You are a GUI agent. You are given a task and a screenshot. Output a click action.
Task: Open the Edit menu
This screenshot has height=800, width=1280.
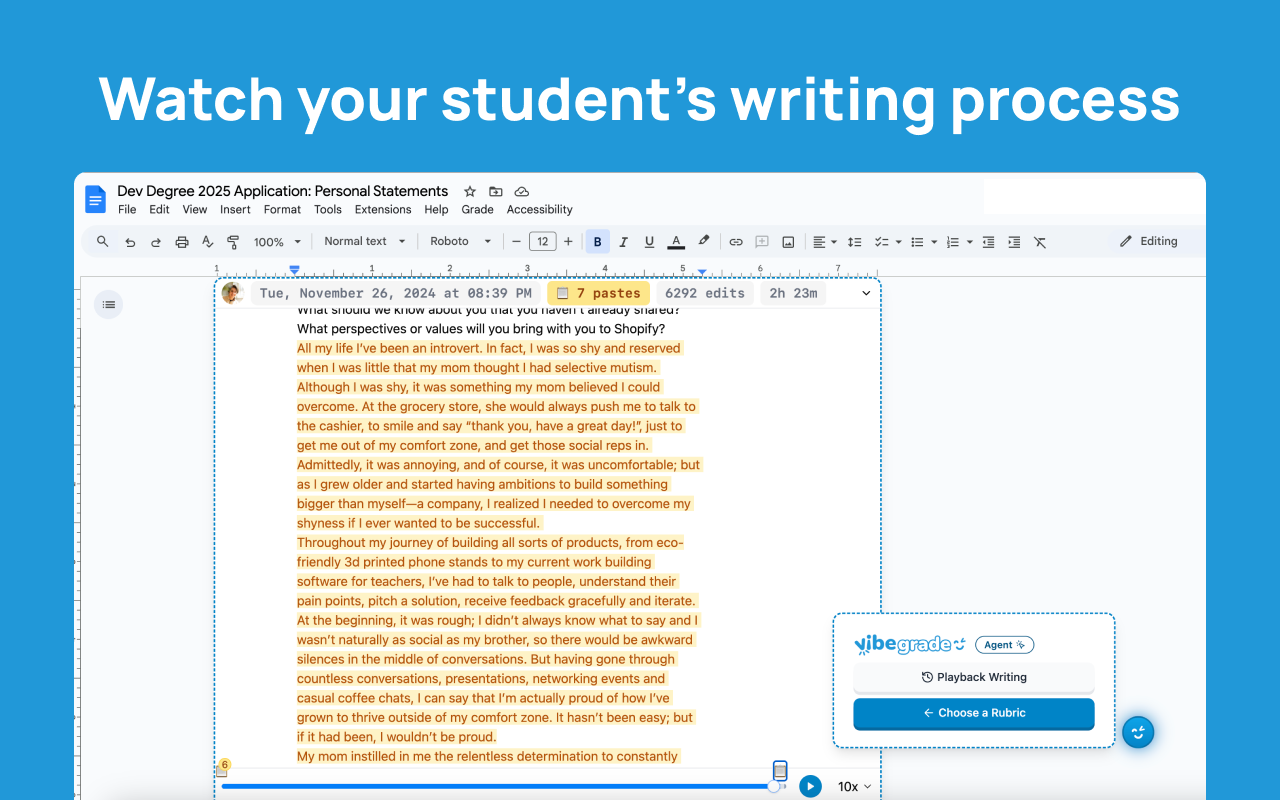(159, 210)
